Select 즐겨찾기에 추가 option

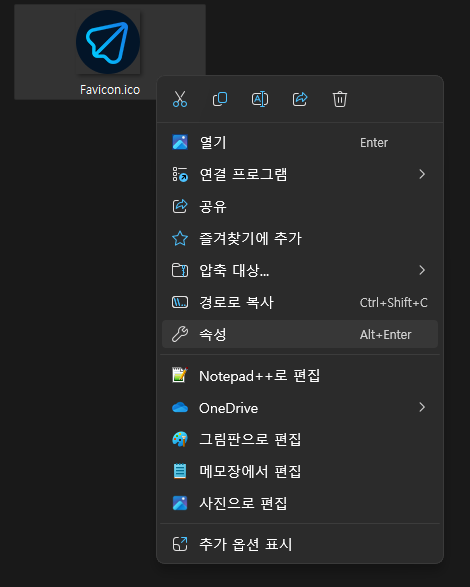(x=300, y=238)
